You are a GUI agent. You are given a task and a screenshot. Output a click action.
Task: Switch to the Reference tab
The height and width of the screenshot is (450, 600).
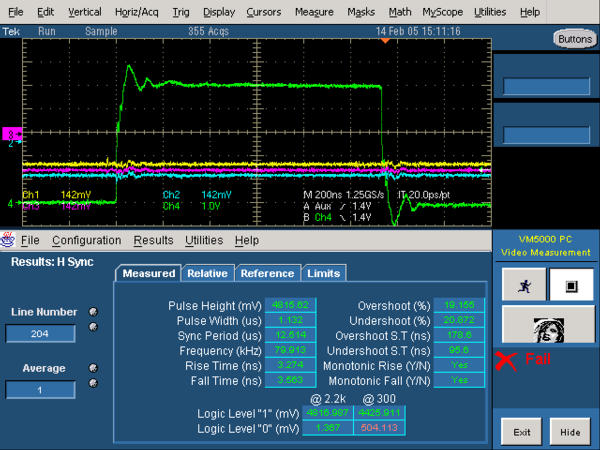pos(267,273)
